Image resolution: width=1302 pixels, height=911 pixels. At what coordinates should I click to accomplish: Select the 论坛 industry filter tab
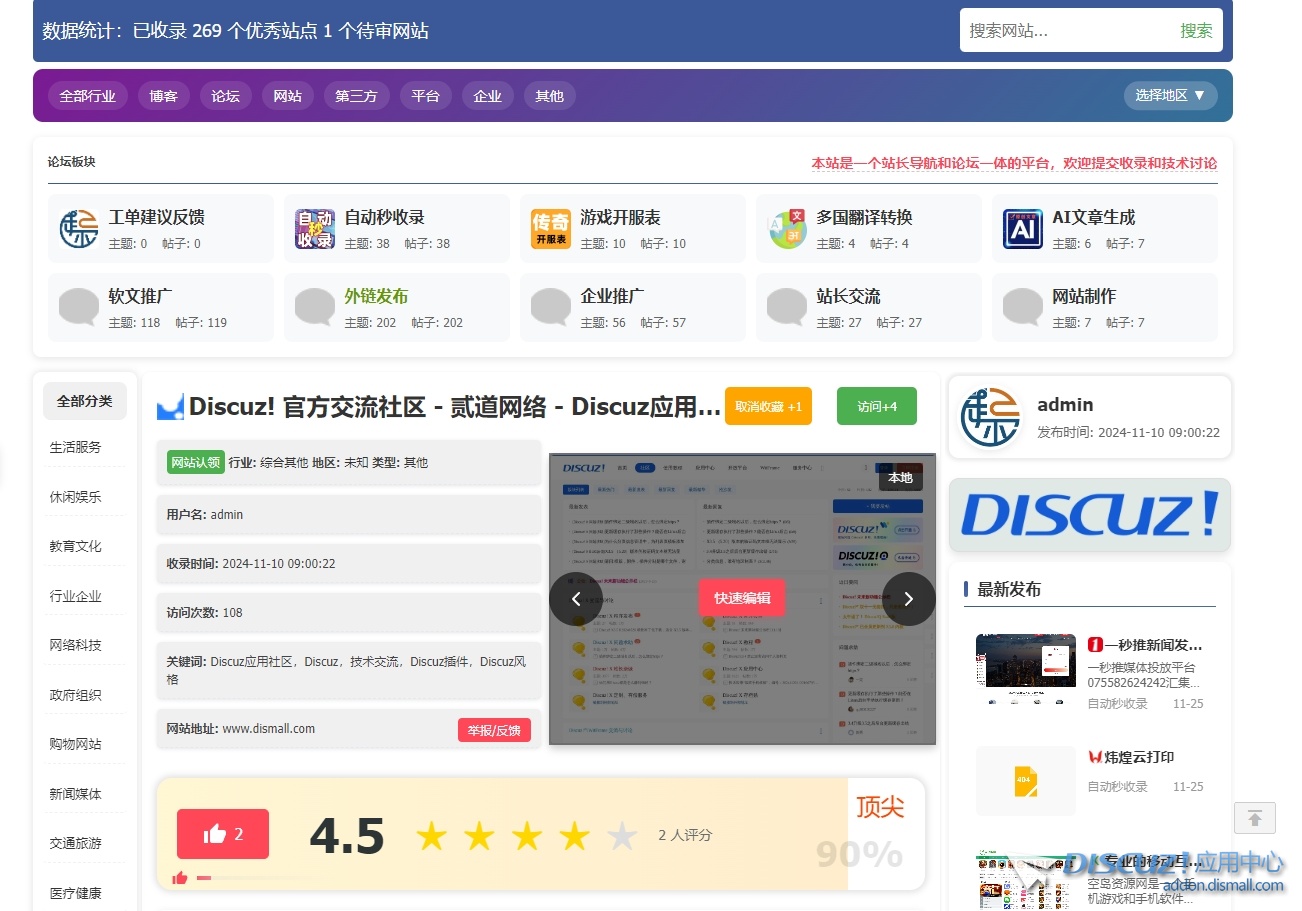tap(225, 96)
